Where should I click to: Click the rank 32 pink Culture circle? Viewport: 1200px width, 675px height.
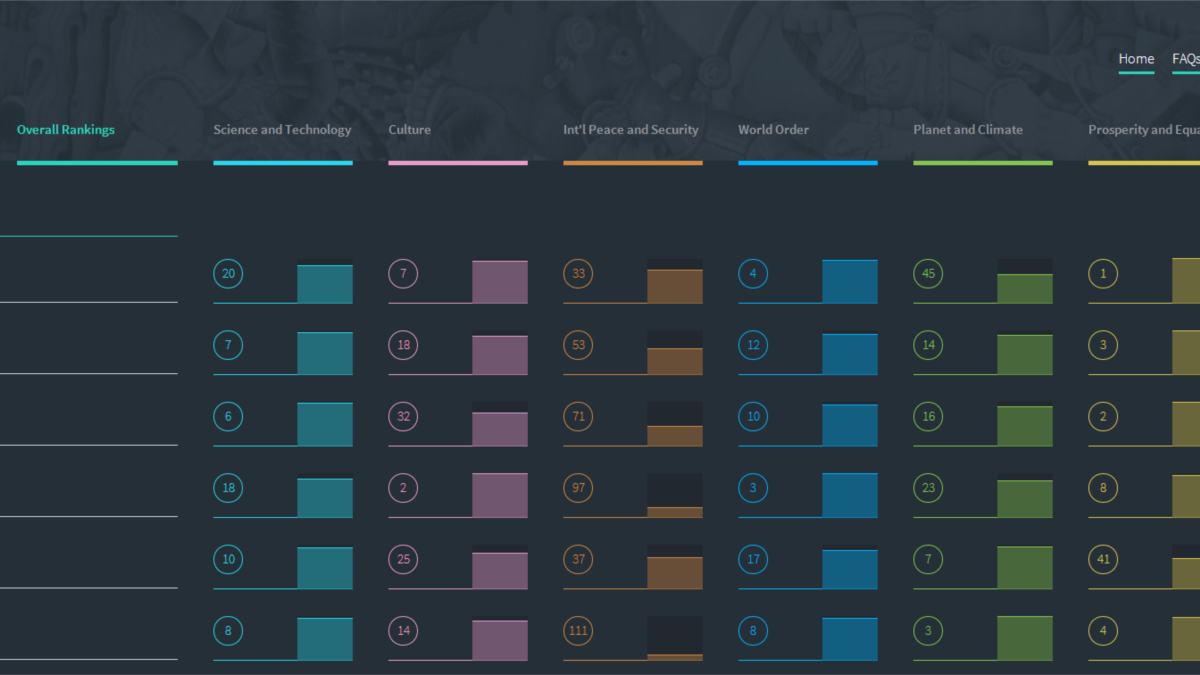pos(403,417)
